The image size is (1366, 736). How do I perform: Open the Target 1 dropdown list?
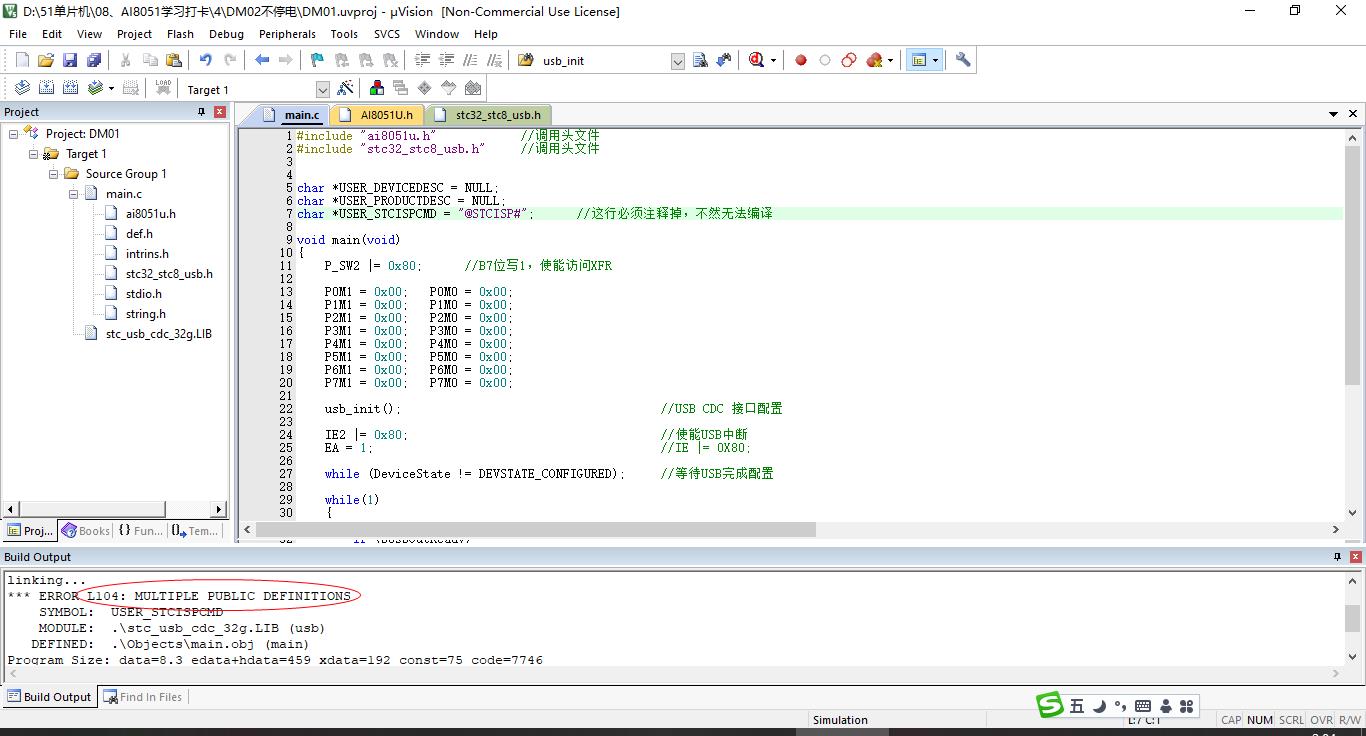pyautogui.click(x=322, y=90)
